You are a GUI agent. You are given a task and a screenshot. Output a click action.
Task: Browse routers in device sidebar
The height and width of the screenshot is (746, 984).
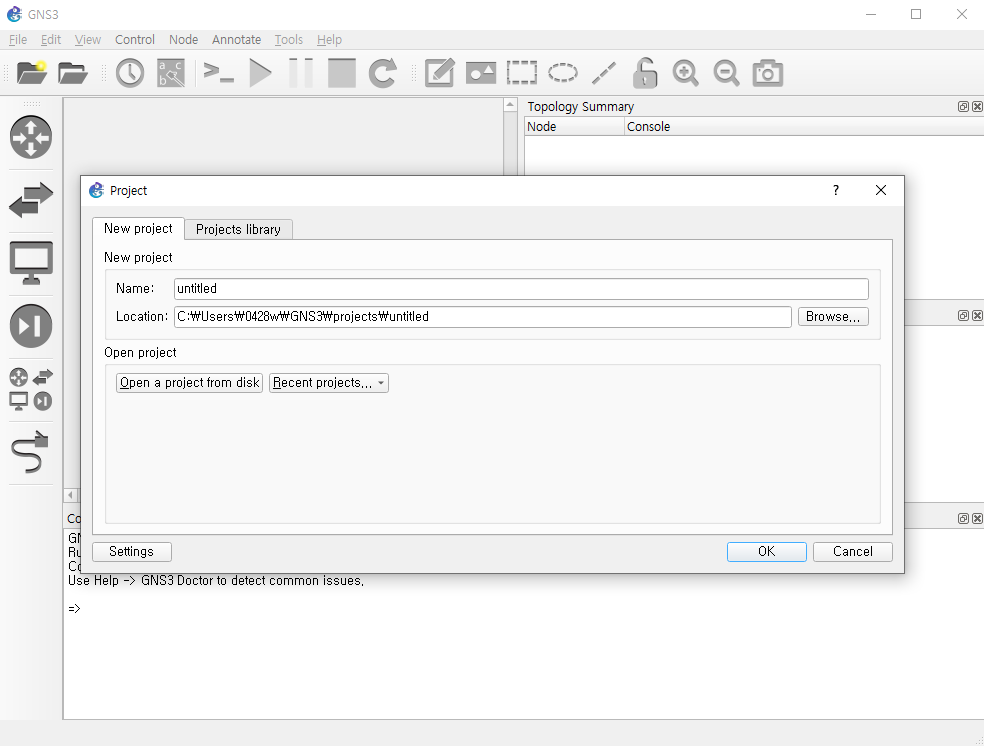(x=31, y=137)
